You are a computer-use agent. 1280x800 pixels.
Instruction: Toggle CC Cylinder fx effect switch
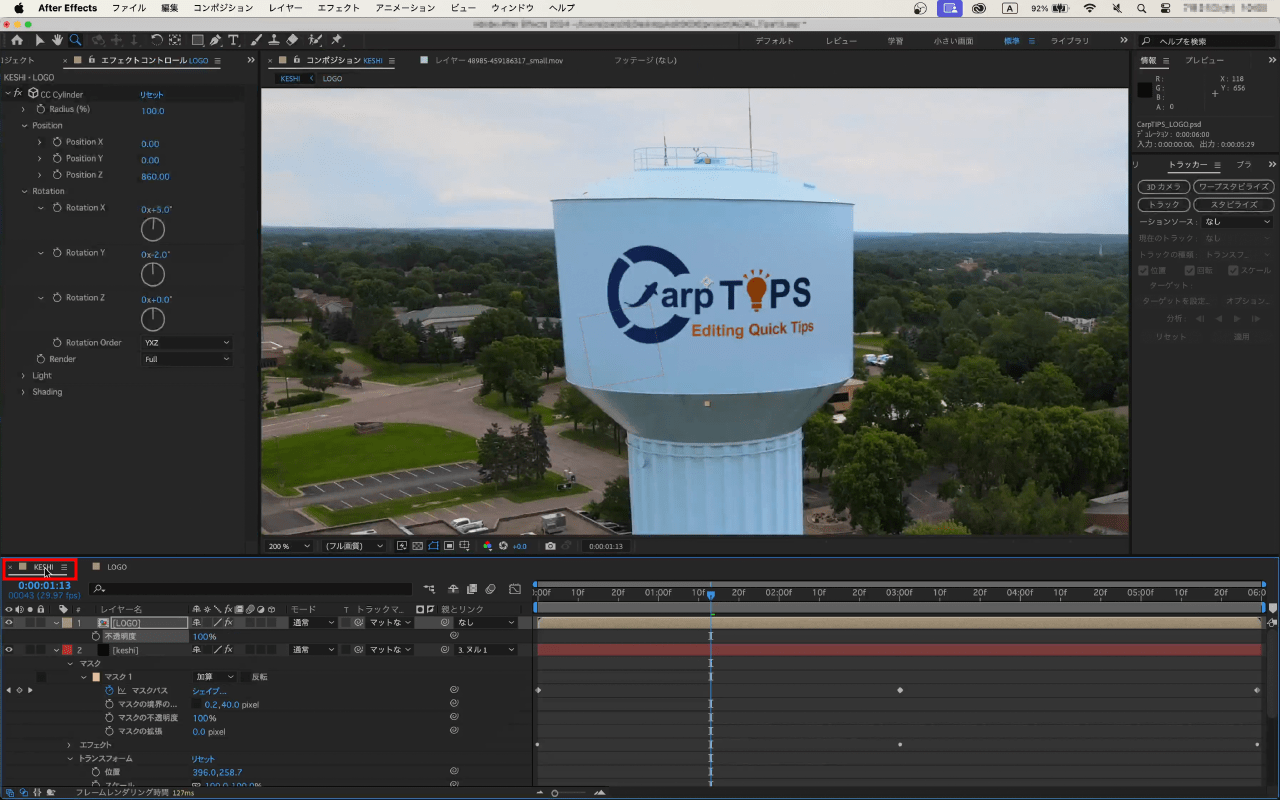click(x=18, y=93)
